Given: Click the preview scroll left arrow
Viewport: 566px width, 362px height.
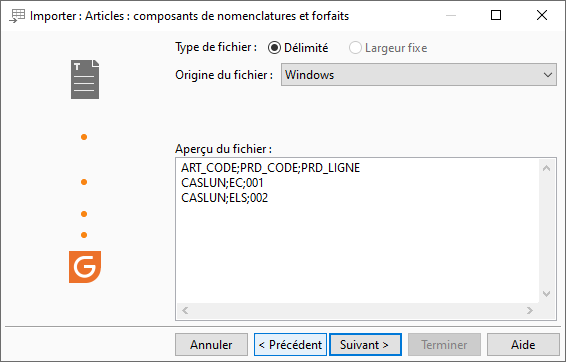Looking at the screenshot, I should 185,310.
